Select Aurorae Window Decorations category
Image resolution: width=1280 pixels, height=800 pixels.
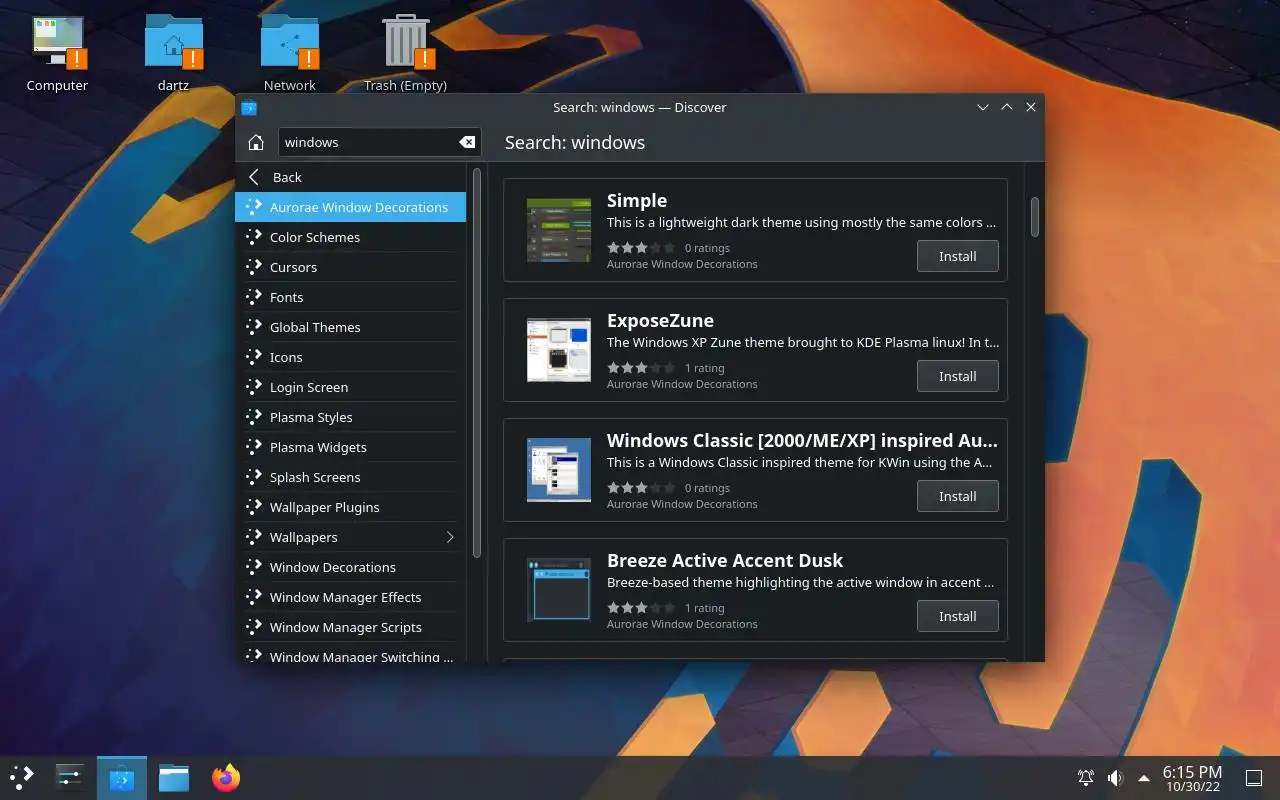[351, 207]
